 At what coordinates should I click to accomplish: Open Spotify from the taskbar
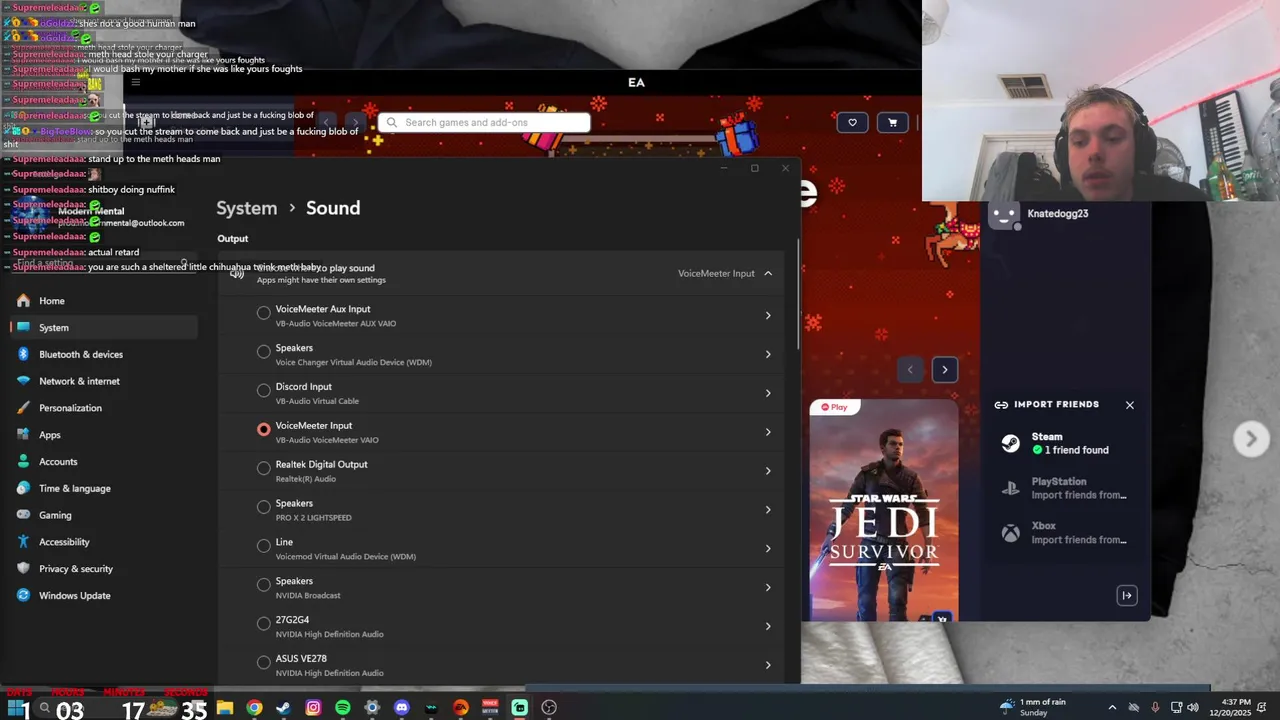pyautogui.click(x=343, y=708)
